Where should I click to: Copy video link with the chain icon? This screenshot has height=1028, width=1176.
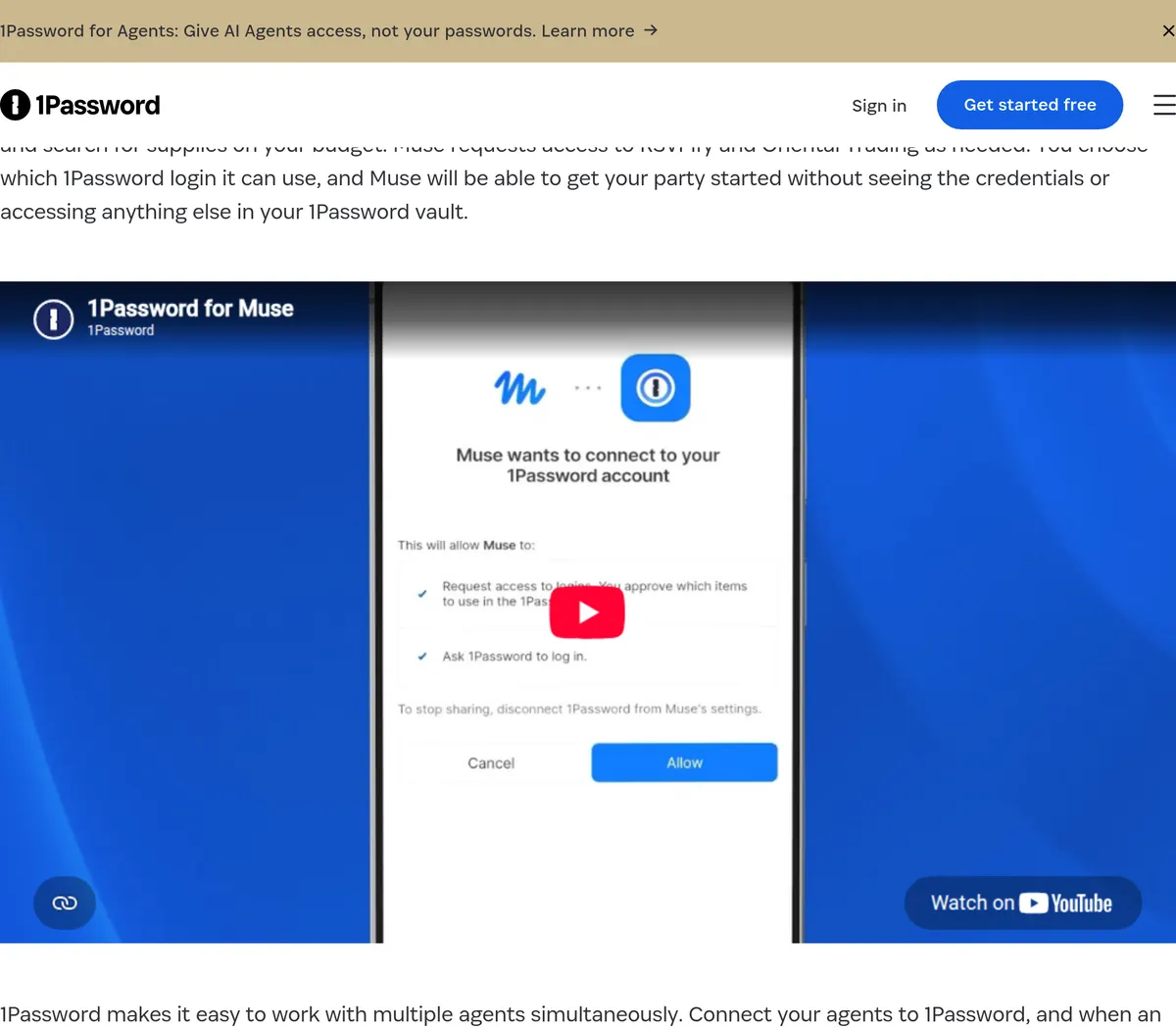coord(65,903)
